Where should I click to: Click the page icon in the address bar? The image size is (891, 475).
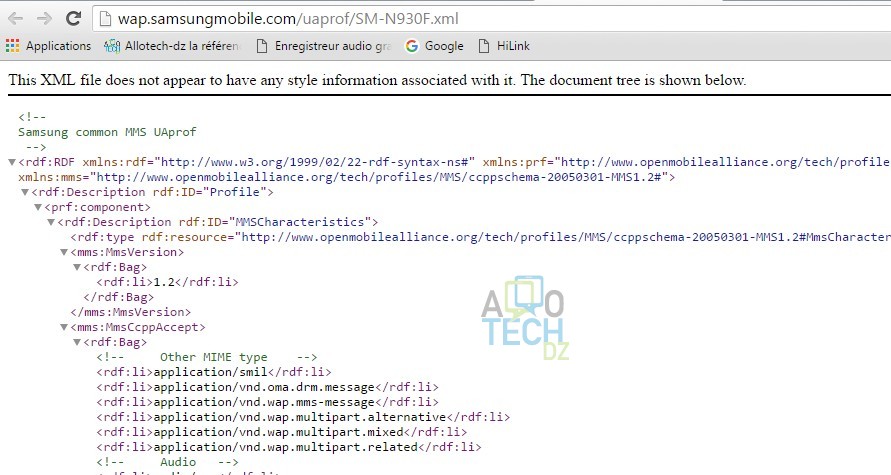pos(105,19)
